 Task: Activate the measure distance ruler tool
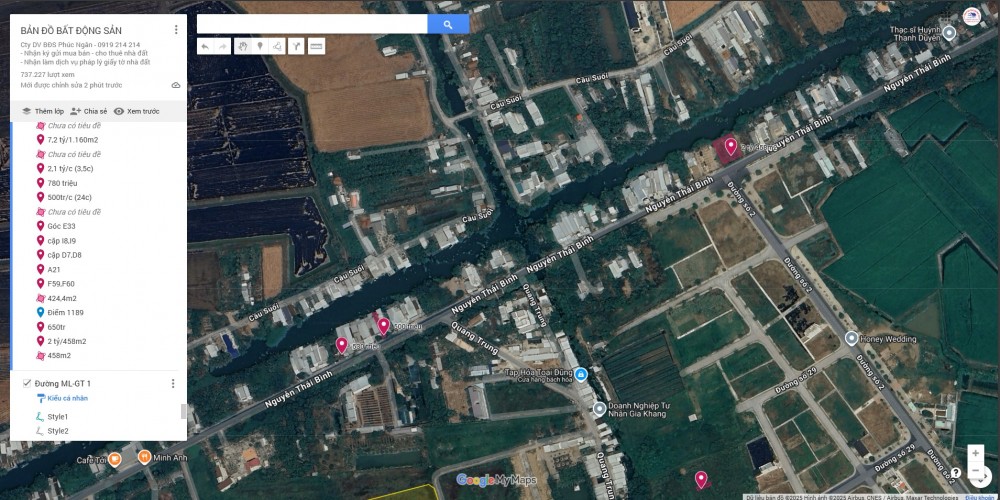[316, 46]
